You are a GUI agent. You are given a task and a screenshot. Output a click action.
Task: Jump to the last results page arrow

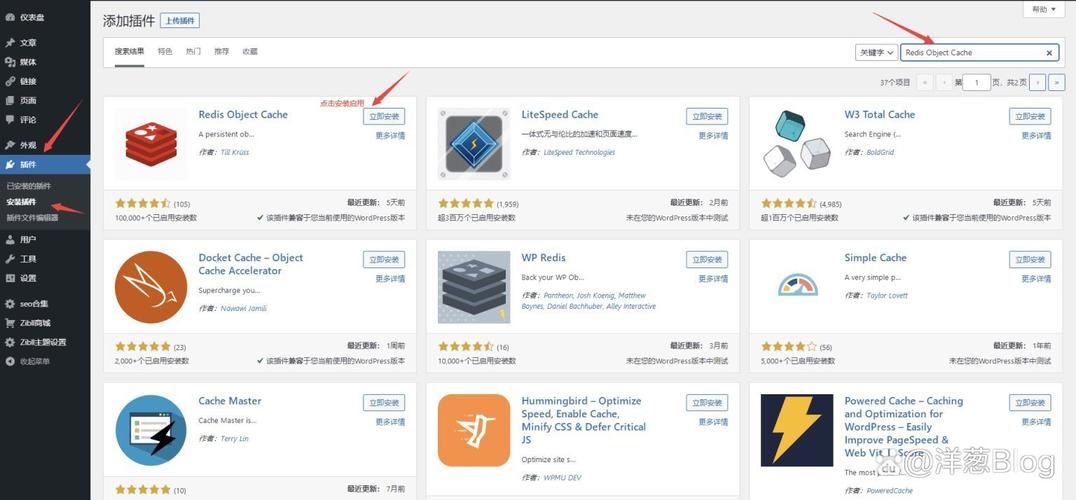tap(1055, 82)
